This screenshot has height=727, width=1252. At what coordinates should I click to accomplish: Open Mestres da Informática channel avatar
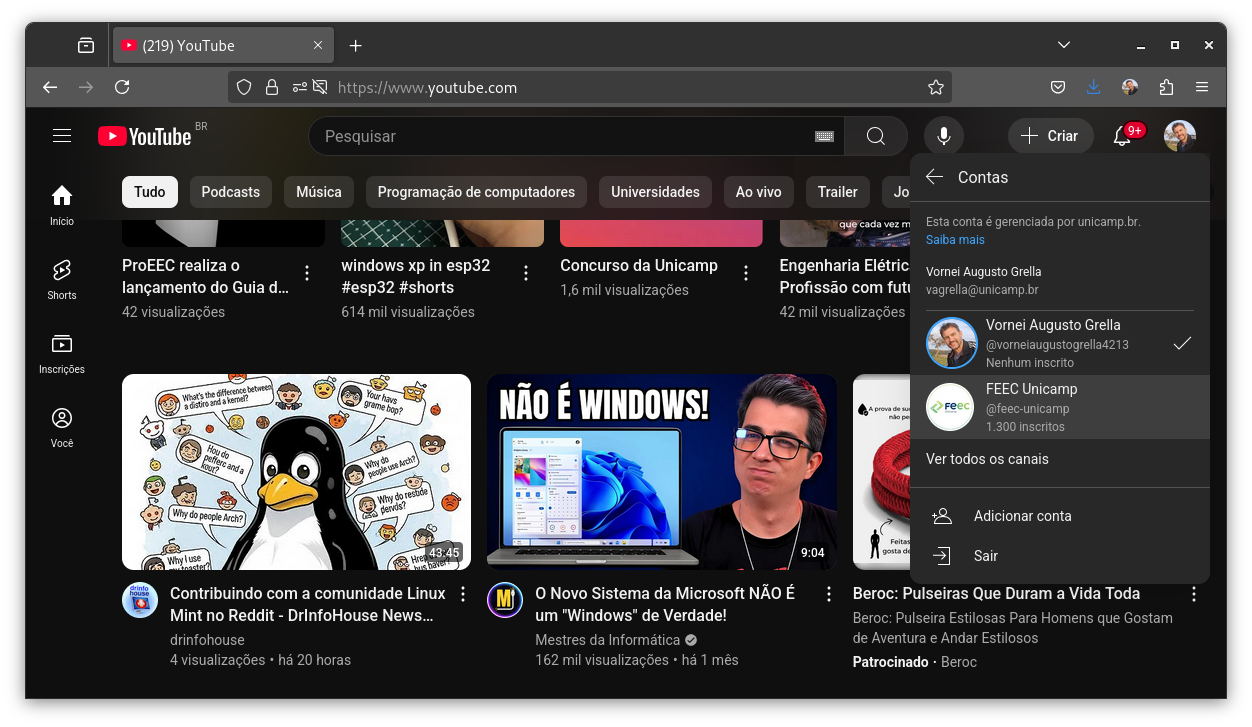click(x=505, y=600)
